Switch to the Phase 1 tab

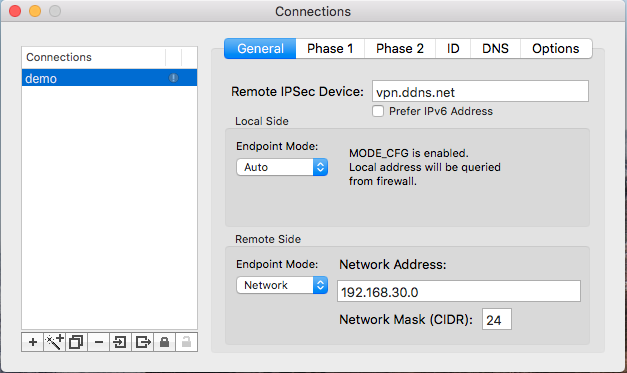(x=330, y=49)
